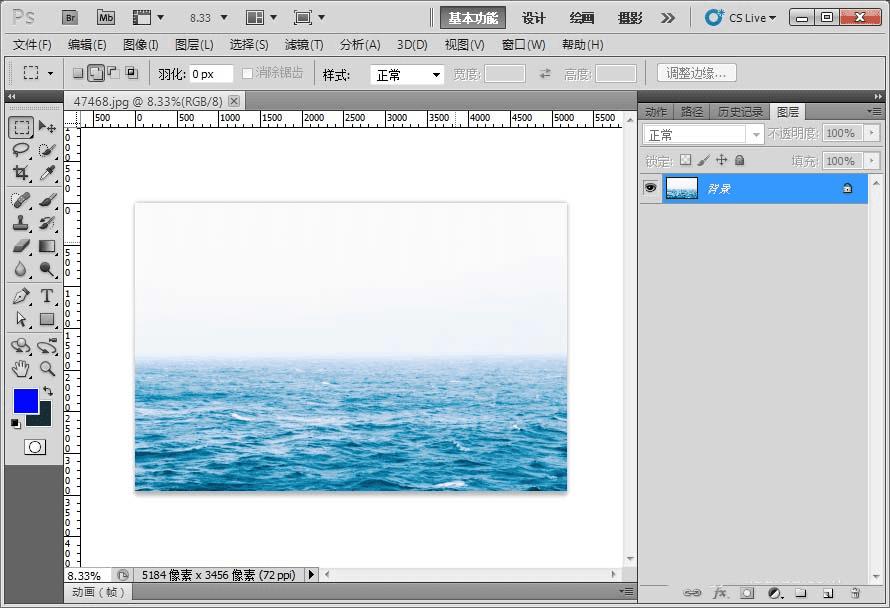Screen dimensions: 890x608
Task: Toggle the 消除锯齿 checkbox
Action: coord(248,73)
